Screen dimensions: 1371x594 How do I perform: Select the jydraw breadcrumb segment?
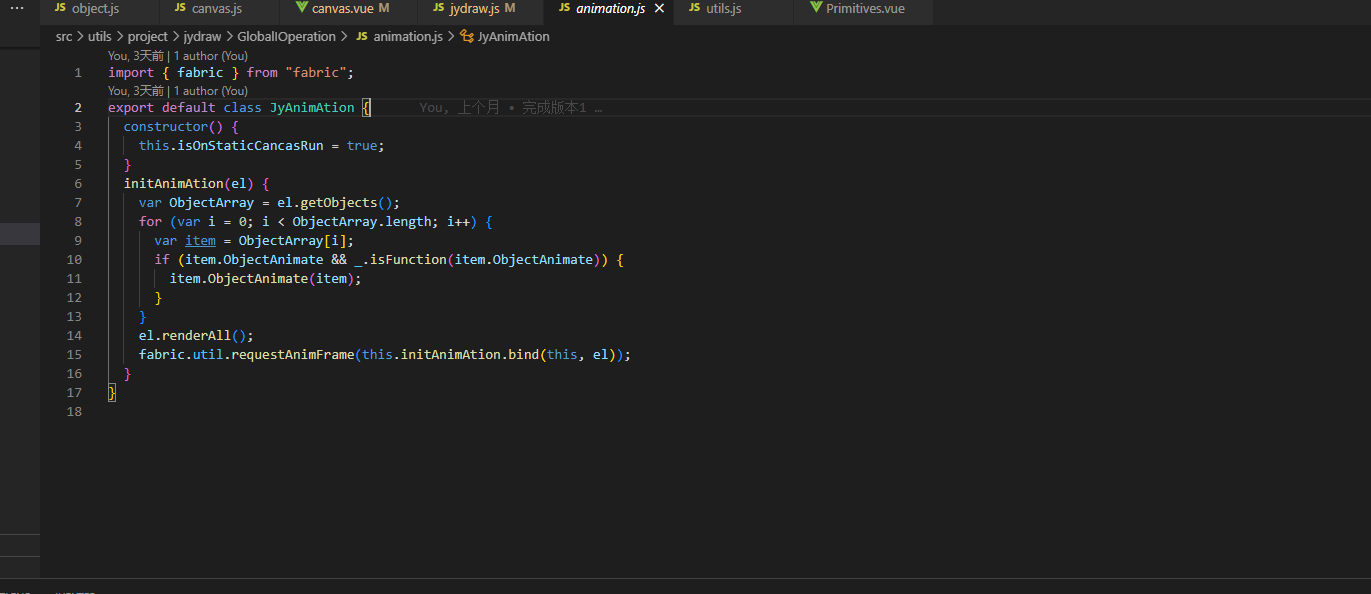(x=202, y=36)
